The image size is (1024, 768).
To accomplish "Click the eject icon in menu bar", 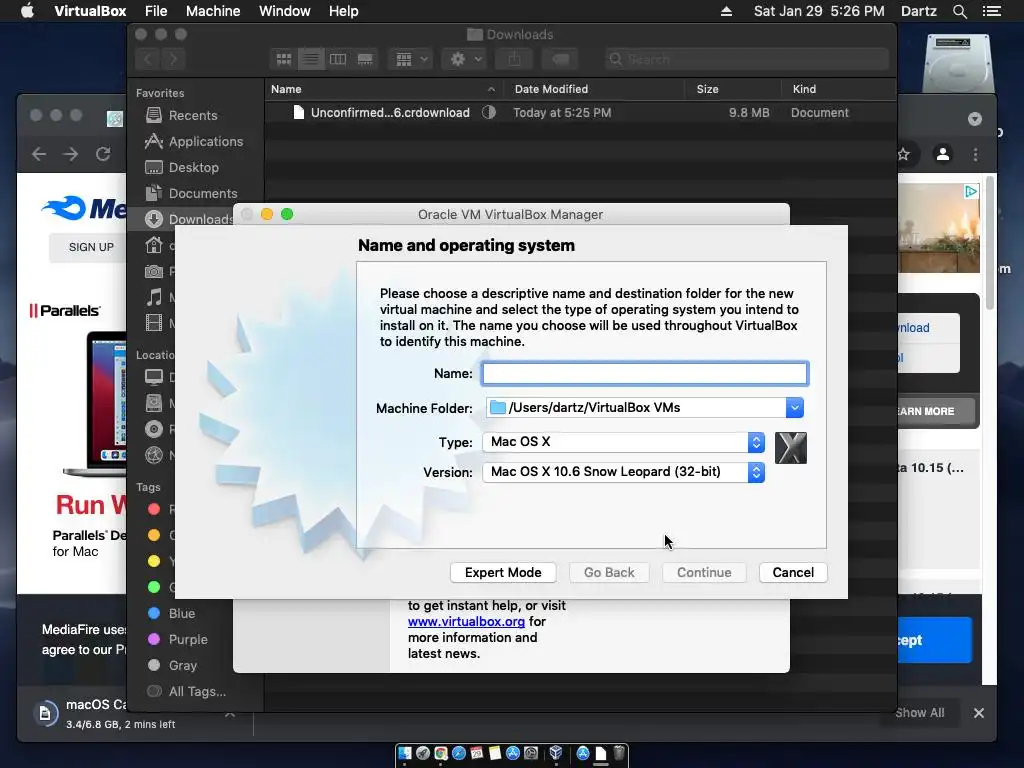I will [726, 11].
